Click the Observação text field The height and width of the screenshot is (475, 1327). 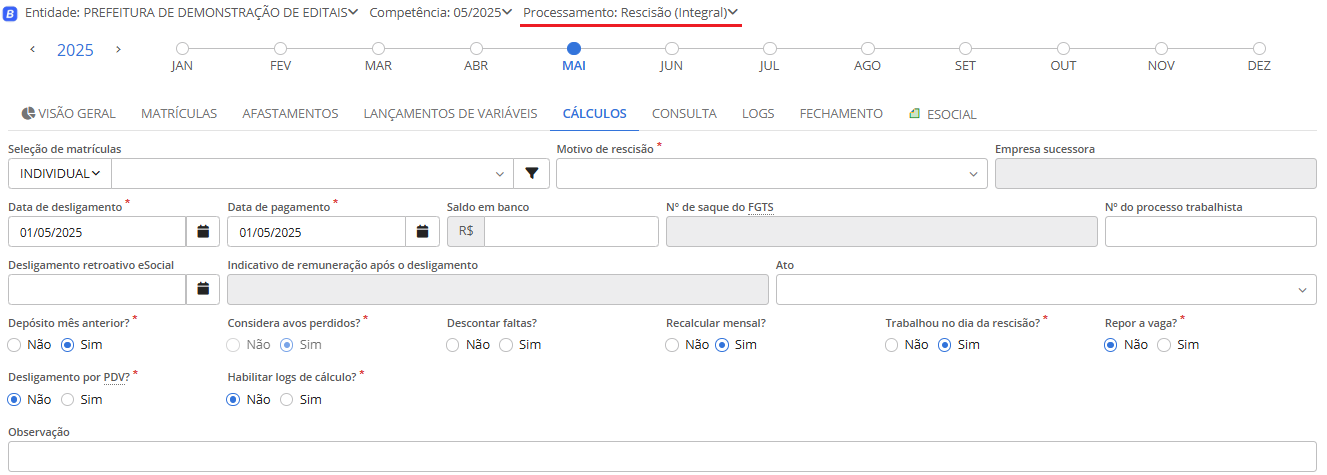click(x=661, y=456)
